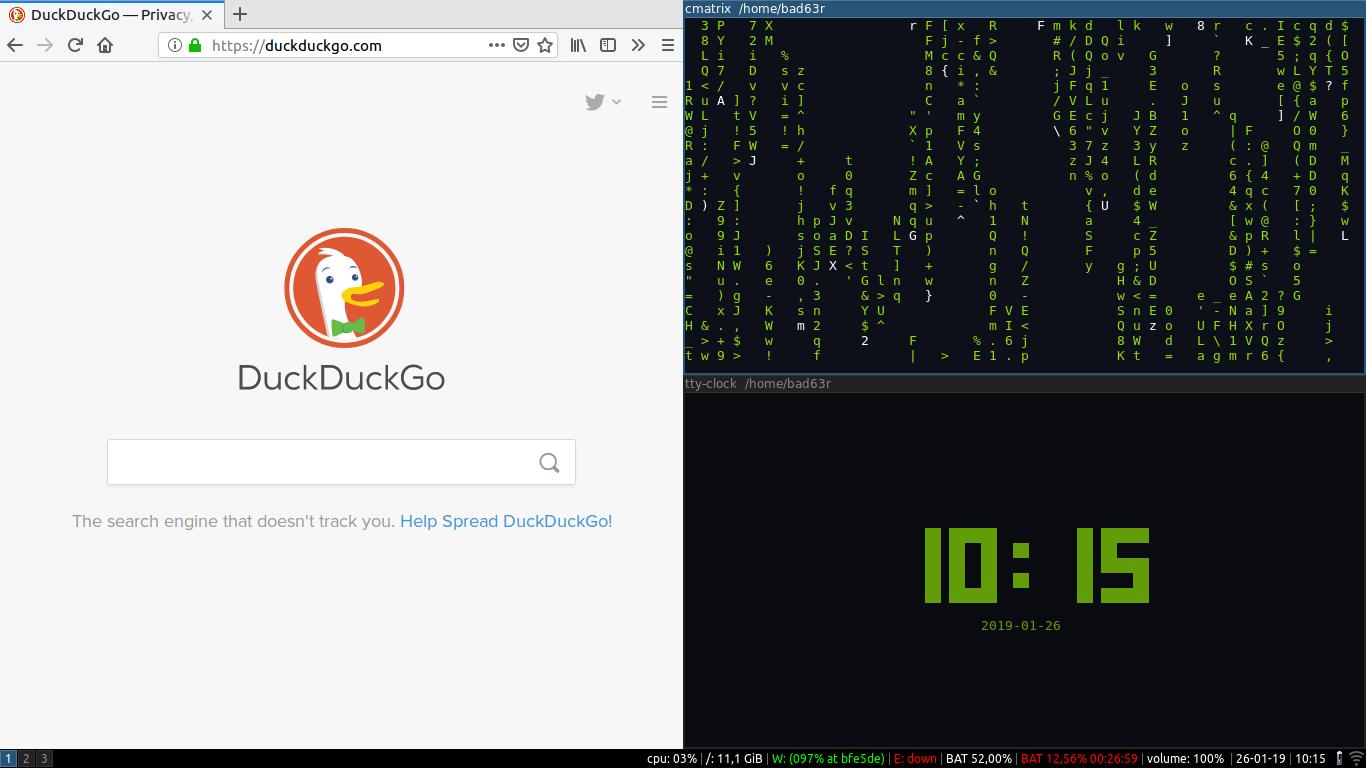1366x768 pixels.
Task: Close the DuckDuckGo tab
Action: (207, 15)
